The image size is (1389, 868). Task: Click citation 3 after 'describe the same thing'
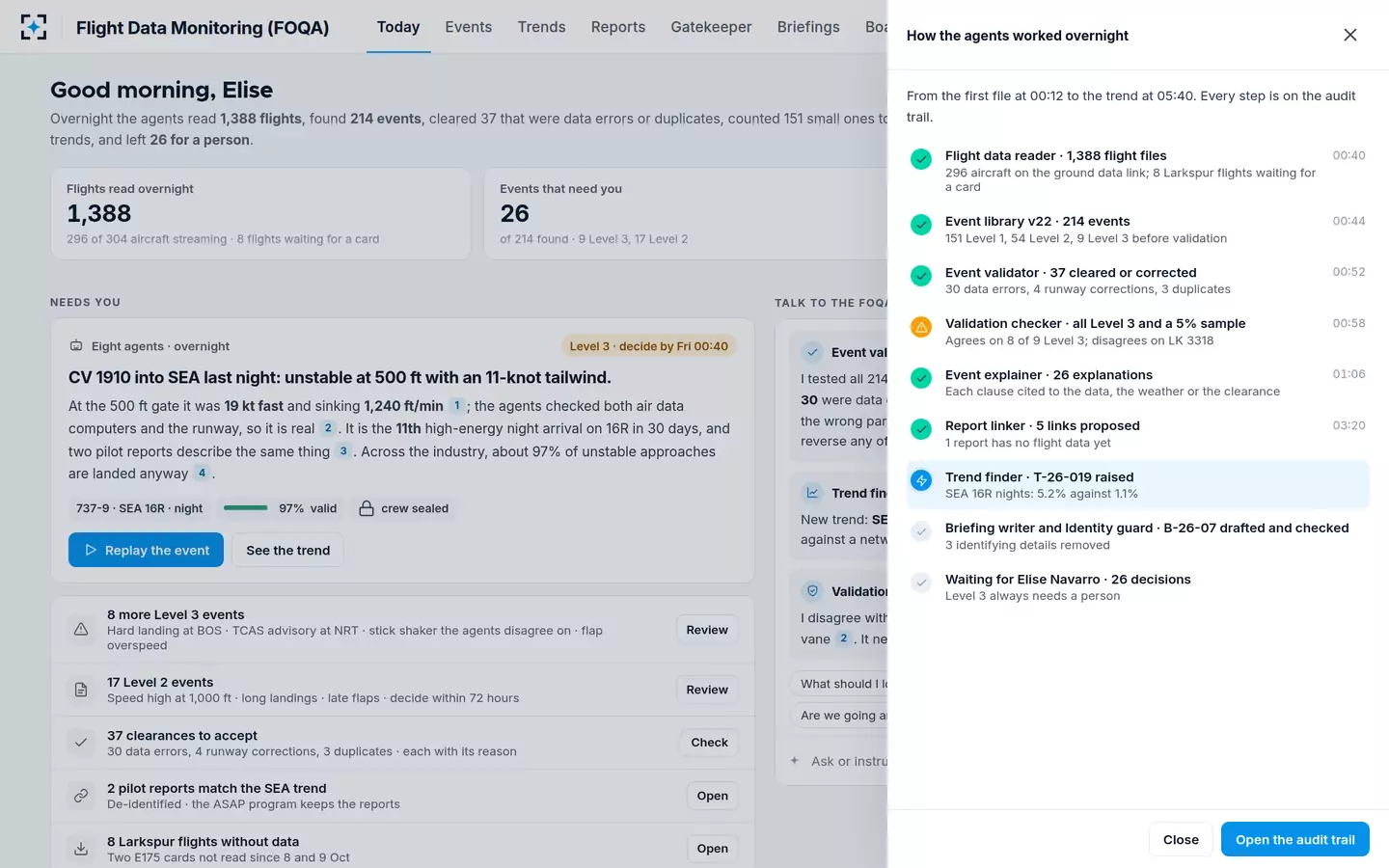pos(343,451)
